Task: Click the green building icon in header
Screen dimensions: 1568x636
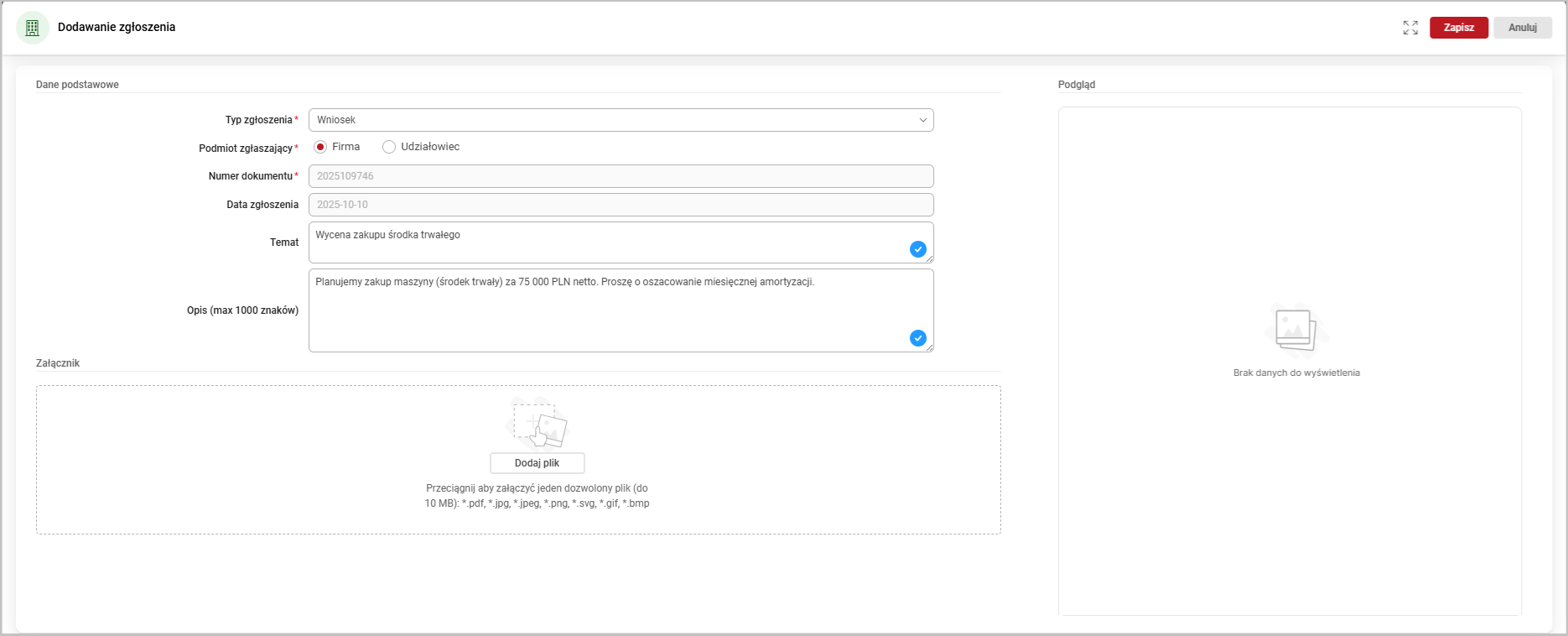Action: [x=33, y=28]
